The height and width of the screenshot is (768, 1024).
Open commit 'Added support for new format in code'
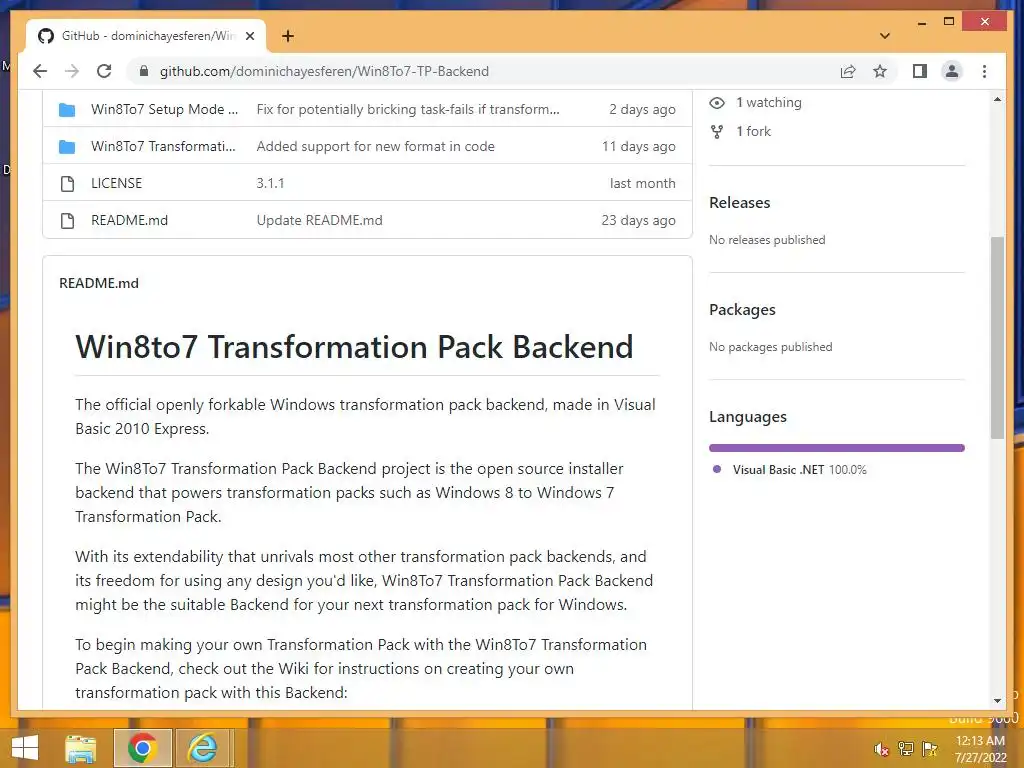[376, 146]
